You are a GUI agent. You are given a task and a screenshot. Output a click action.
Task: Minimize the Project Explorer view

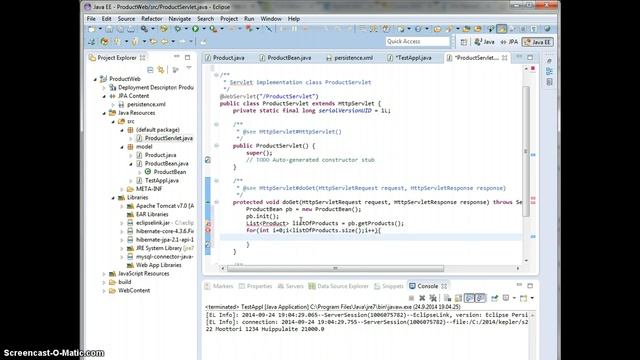pyautogui.click(x=176, y=57)
